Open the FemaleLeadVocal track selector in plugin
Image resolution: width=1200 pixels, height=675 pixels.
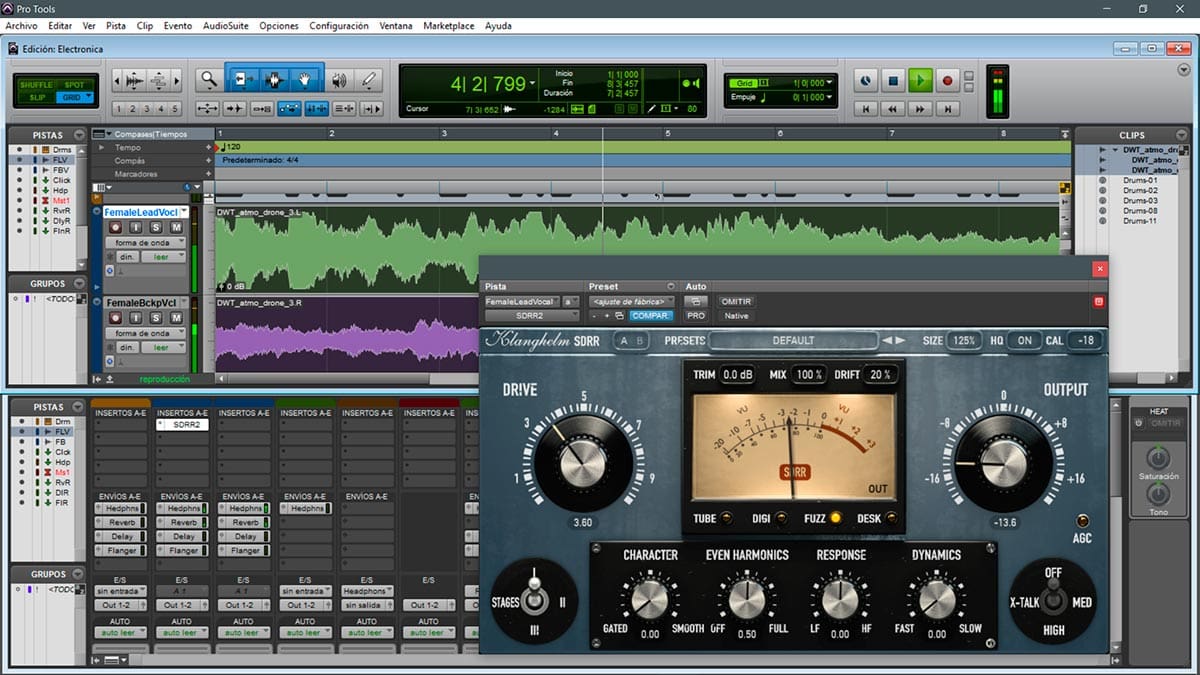pos(522,301)
